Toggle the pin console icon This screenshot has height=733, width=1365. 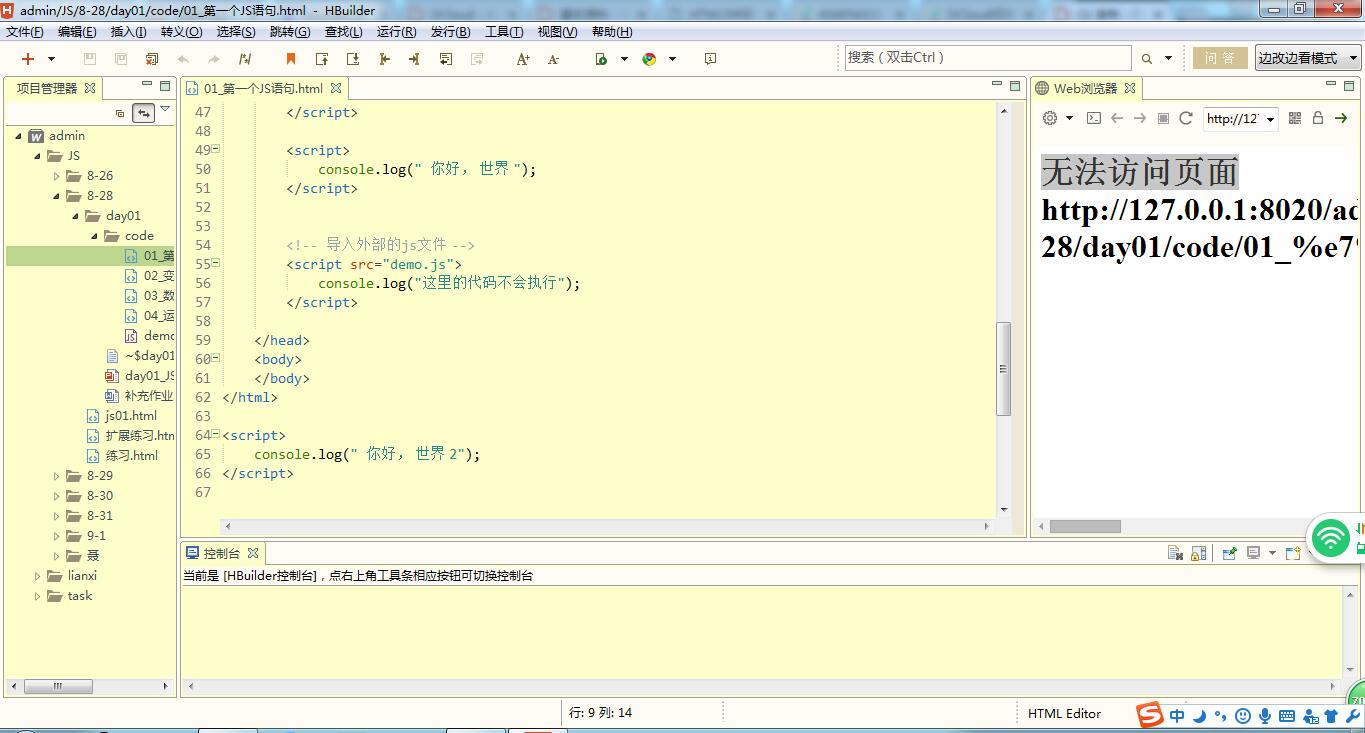1230,553
